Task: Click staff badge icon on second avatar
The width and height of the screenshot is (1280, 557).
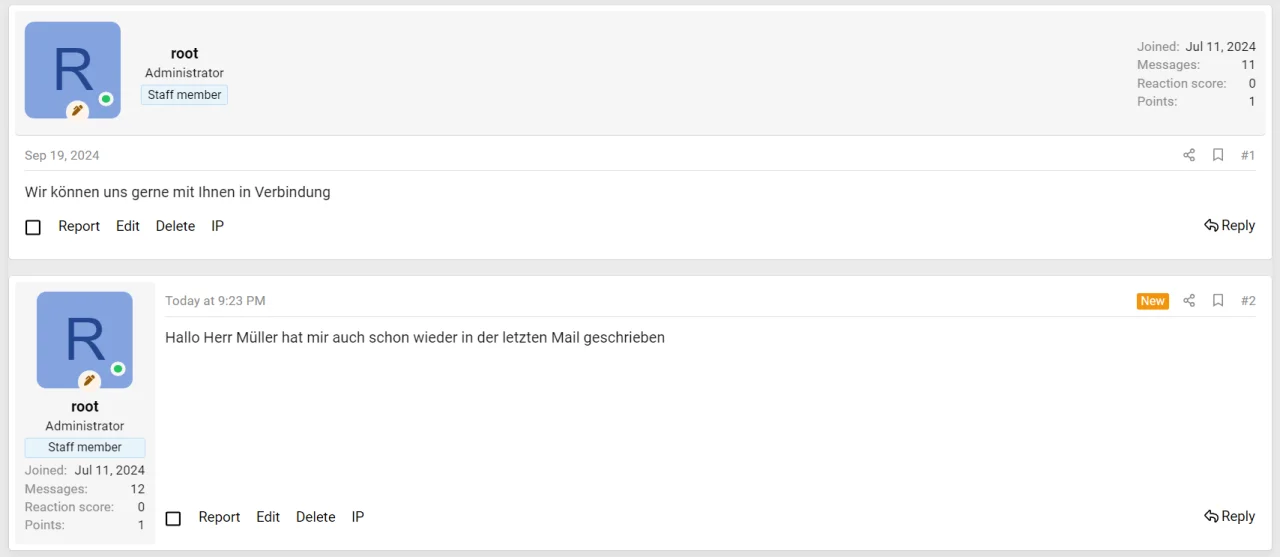Action: [89, 380]
